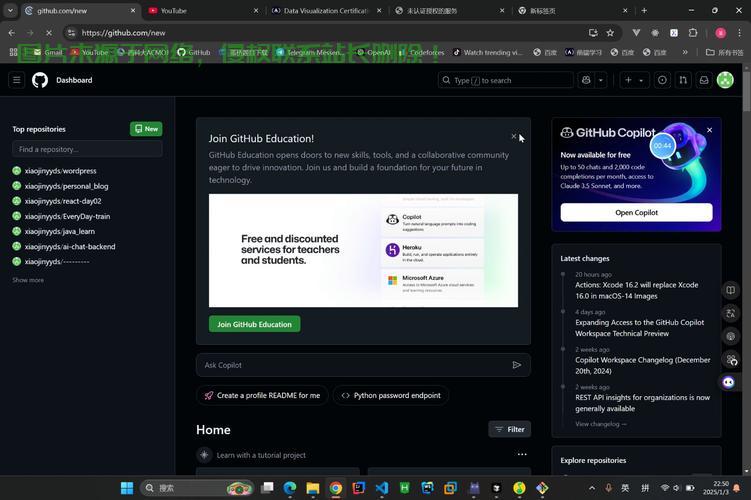
Task: Open the three-dots menu beside tutorial project
Action: [522, 454]
